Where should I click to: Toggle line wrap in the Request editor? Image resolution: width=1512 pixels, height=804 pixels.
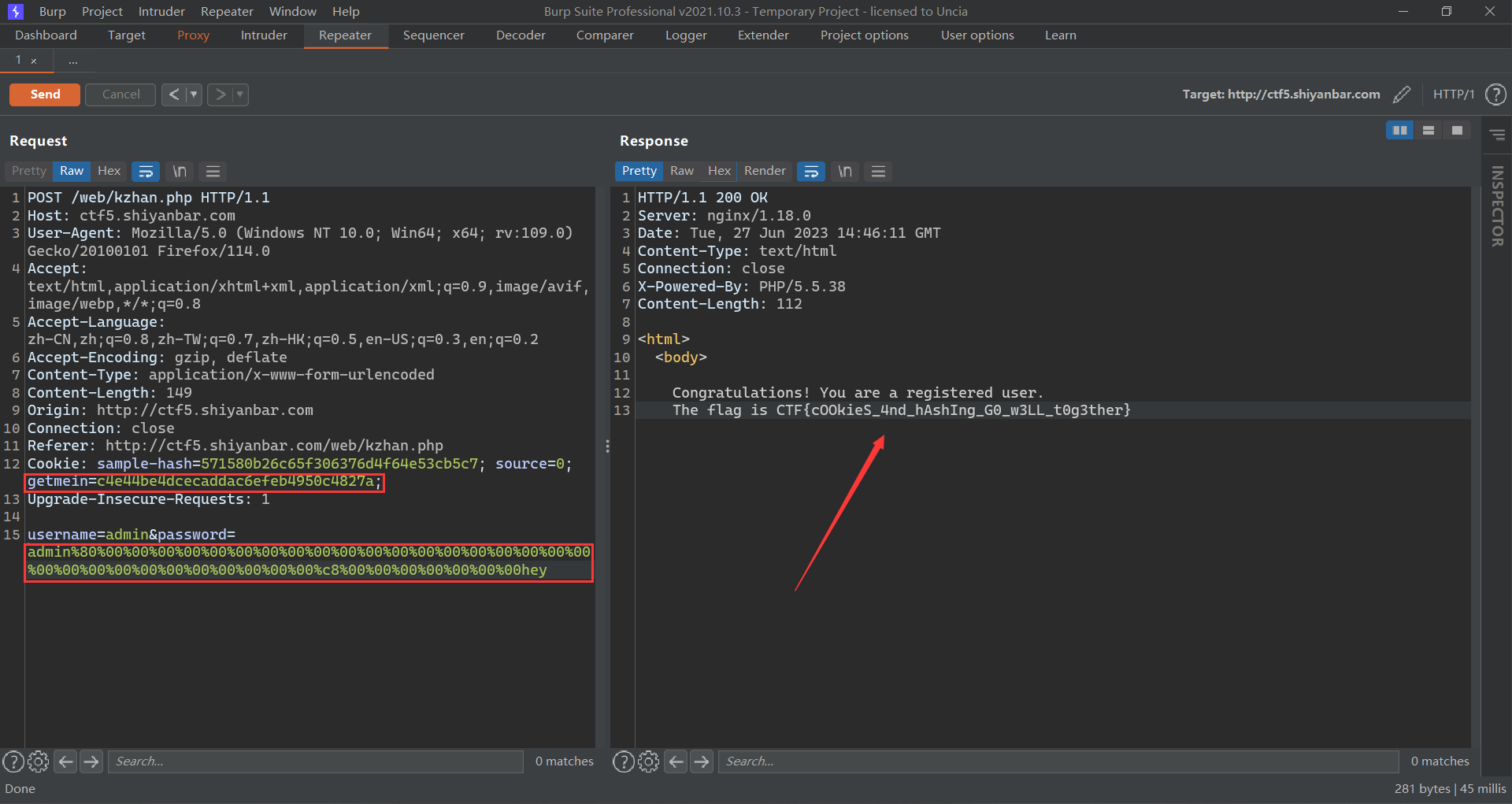click(x=146, y=171)
